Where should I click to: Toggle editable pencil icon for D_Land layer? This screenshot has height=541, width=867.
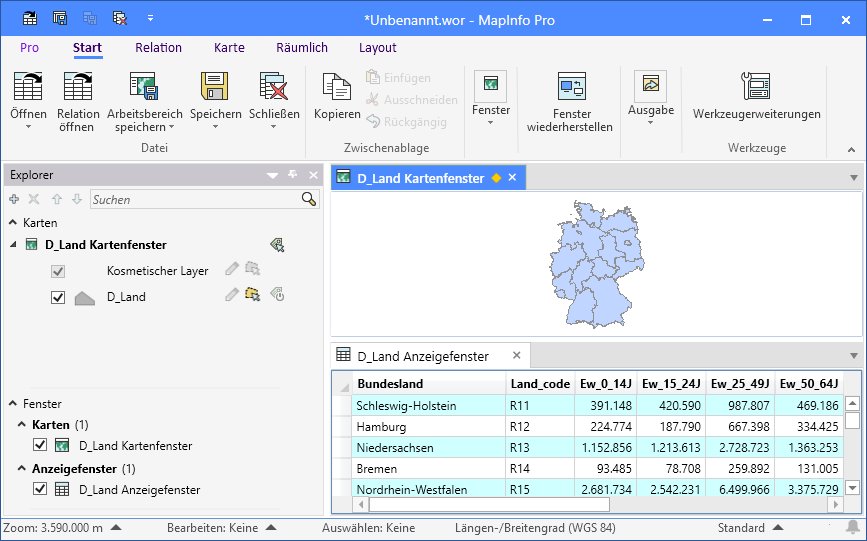point(232,294)
